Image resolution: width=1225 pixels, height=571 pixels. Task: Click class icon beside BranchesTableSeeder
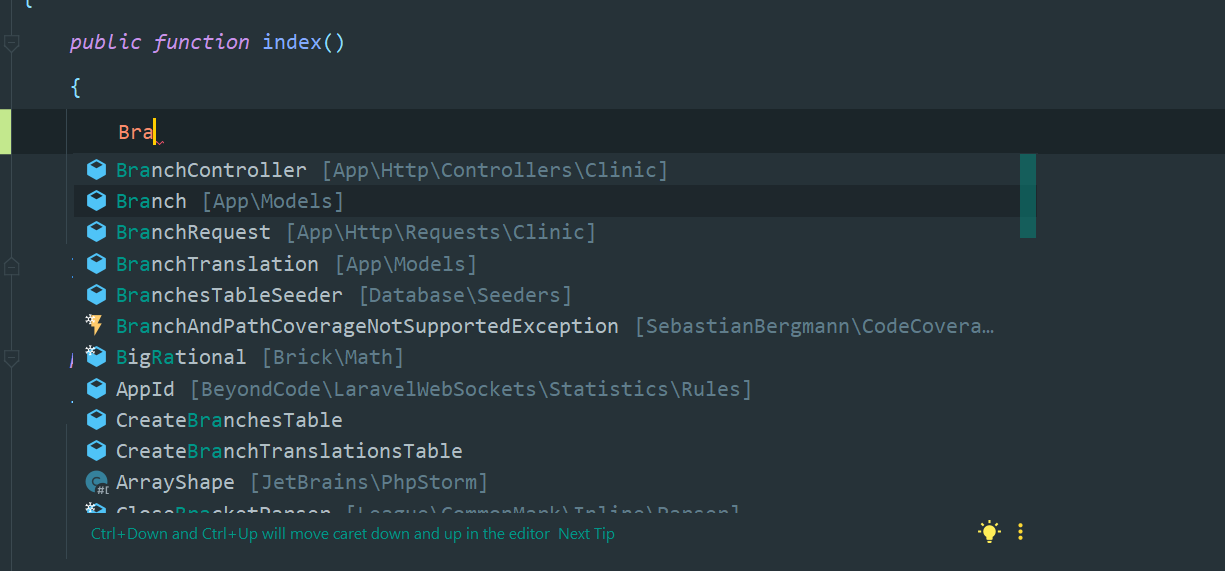click(96, 295)
